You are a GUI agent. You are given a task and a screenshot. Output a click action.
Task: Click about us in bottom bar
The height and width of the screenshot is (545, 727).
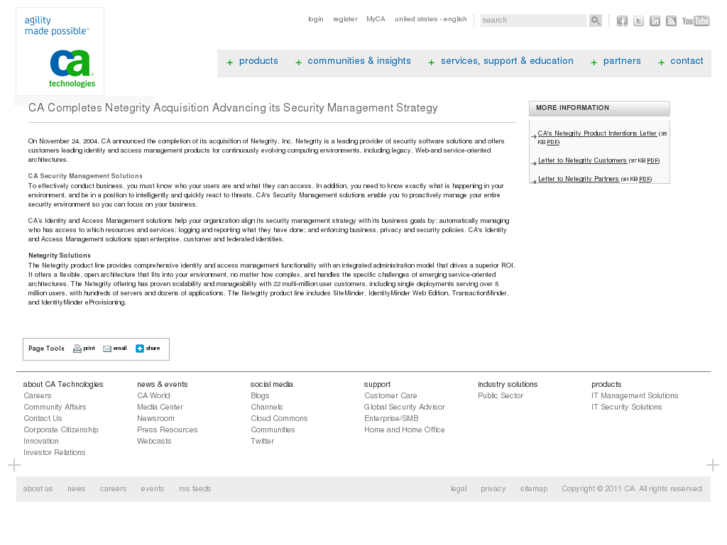point(38,489)
